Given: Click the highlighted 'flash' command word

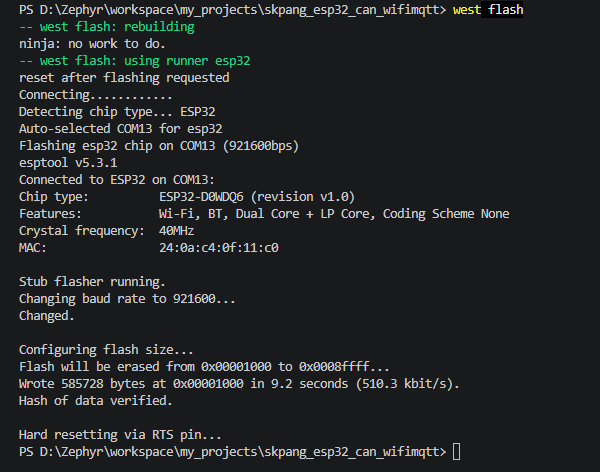Looking at the screenshot, I should [505, 9].
